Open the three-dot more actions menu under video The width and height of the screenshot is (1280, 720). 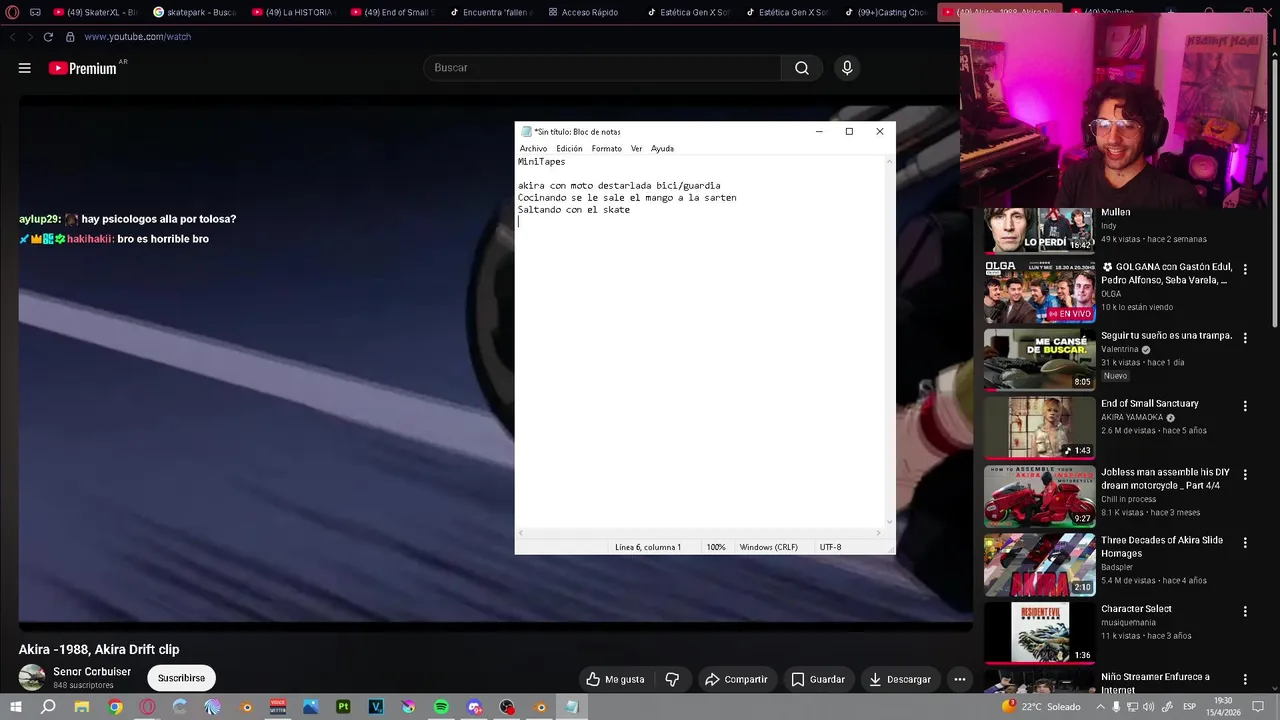pyautogui.click(x=959, y=679)
